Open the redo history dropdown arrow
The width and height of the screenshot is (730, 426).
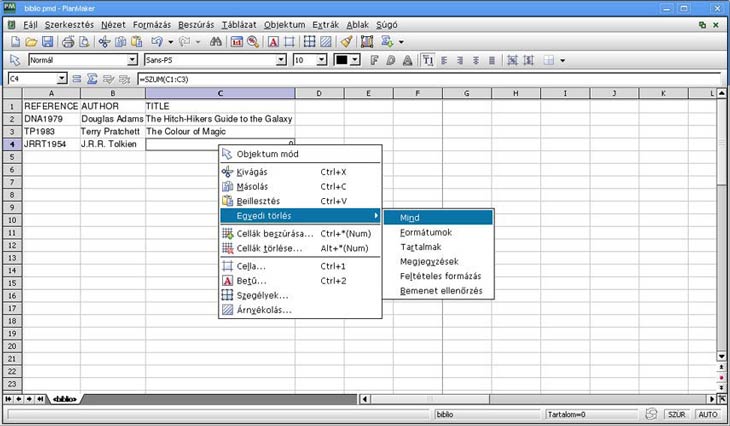198,42
